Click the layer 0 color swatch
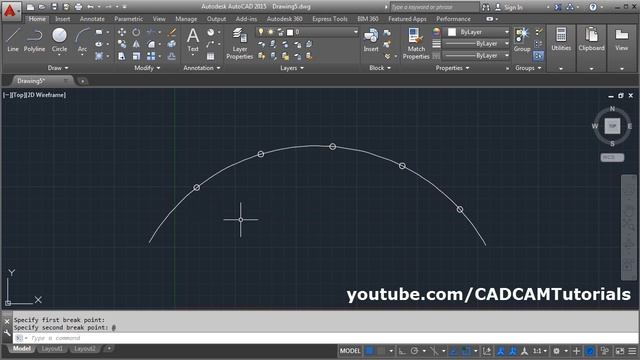The image size is (640, 360). [x=290, y=32]
